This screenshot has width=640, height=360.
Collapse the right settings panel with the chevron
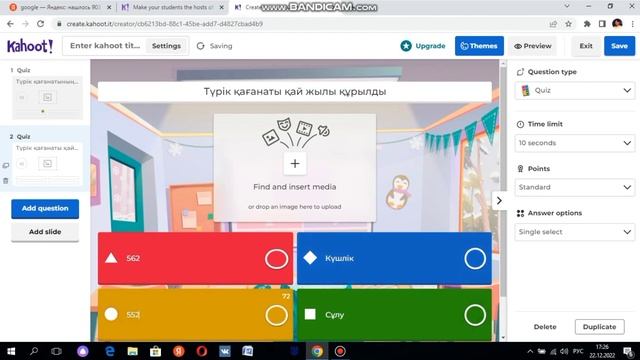point(499,200)
